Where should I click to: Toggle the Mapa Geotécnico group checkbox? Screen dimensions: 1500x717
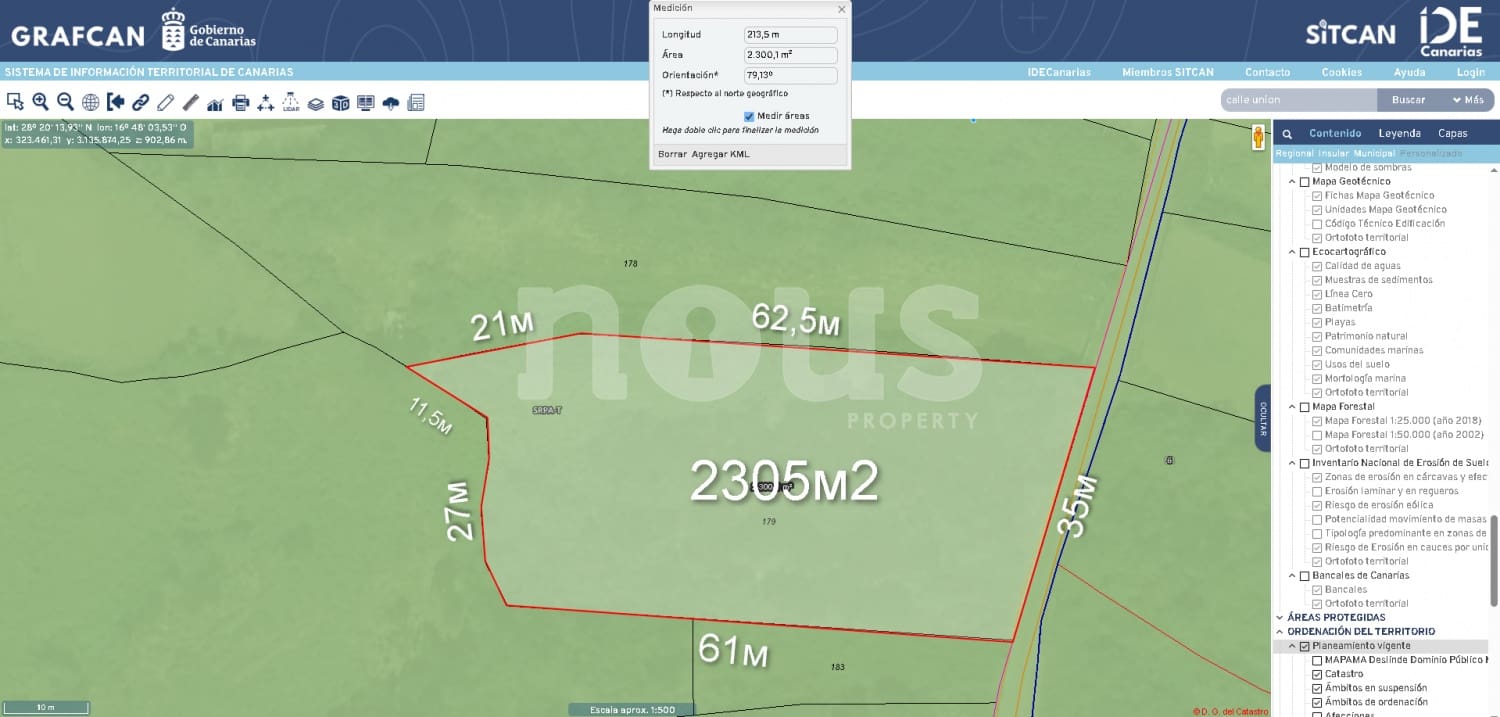pos(1304,182)
